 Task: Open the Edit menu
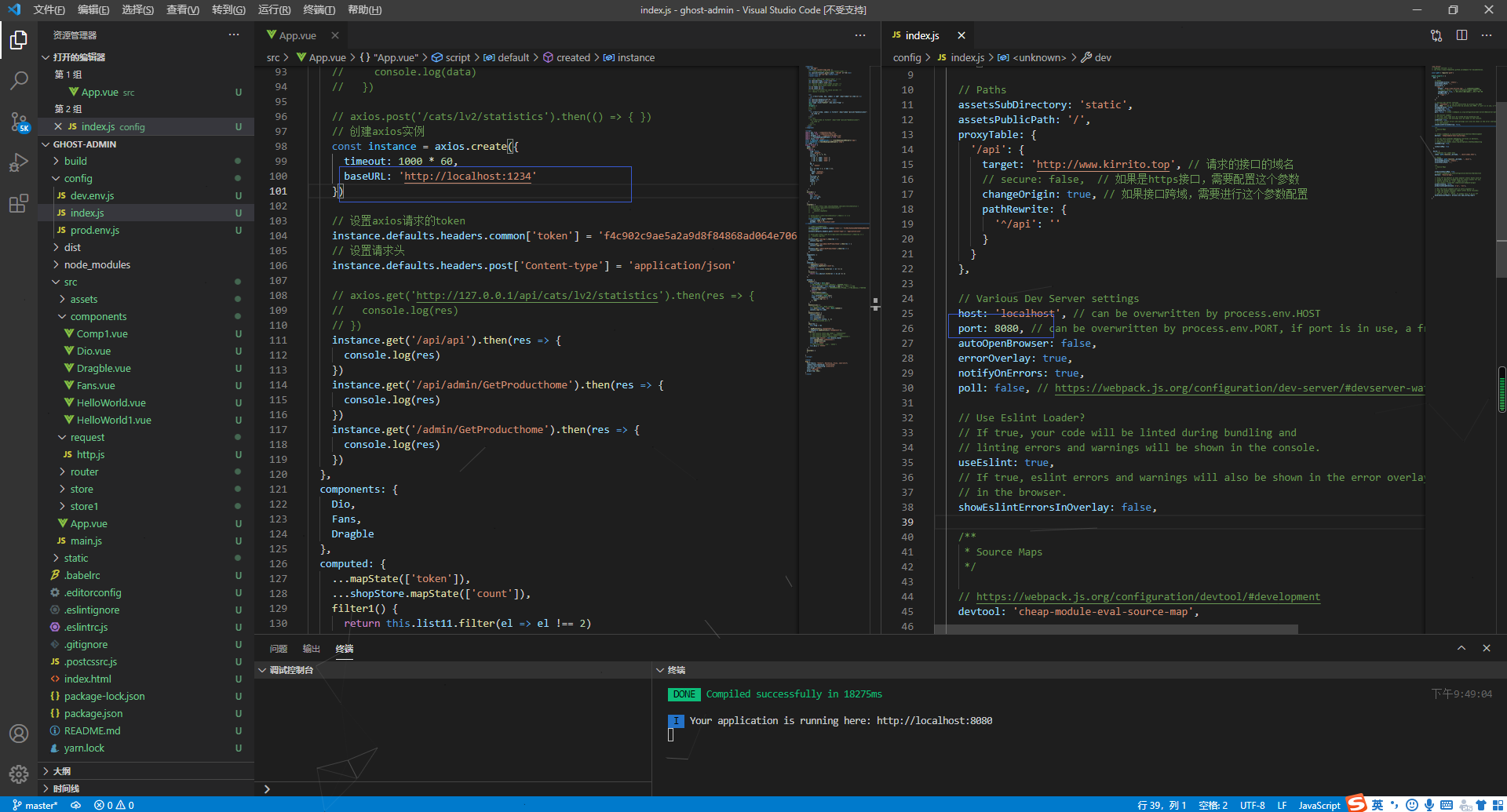point(93,10)
